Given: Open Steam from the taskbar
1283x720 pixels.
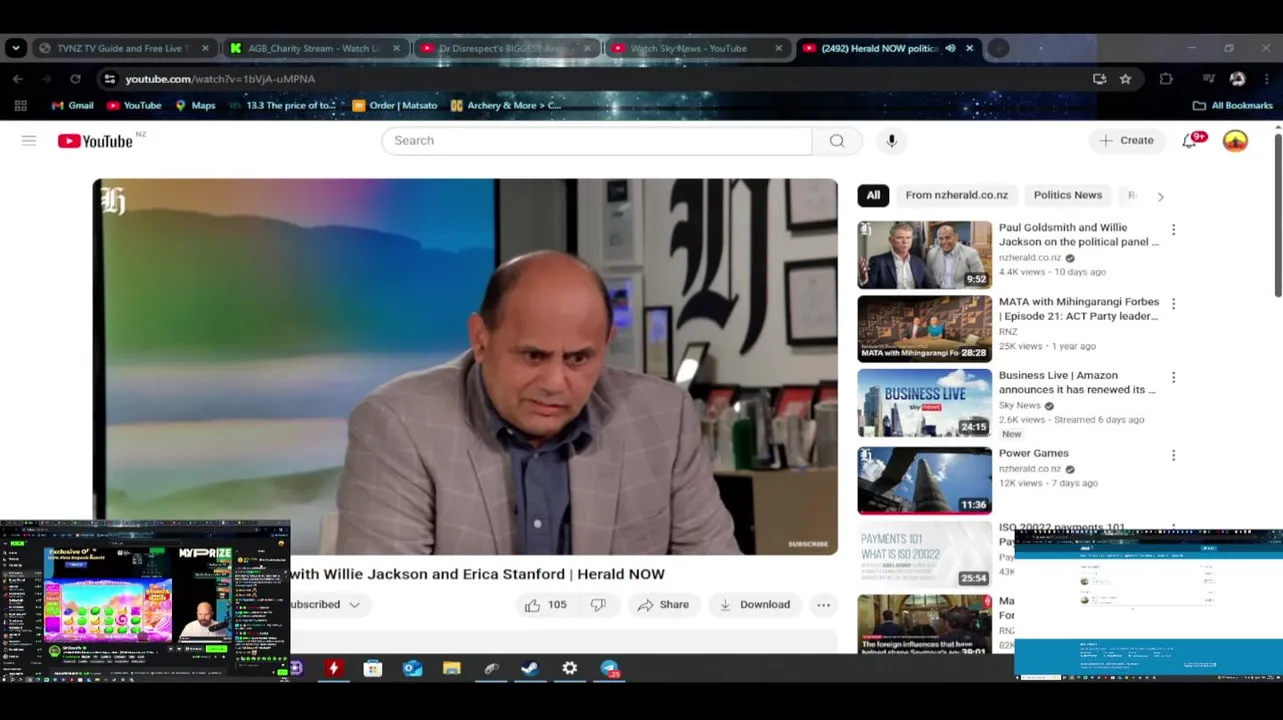Looking at the screenshot, I should click(530, 668).
